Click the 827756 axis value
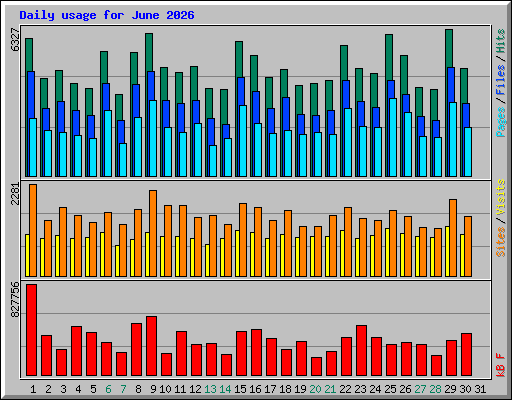This screenshot has height=400, width=512. click(15, 300)
